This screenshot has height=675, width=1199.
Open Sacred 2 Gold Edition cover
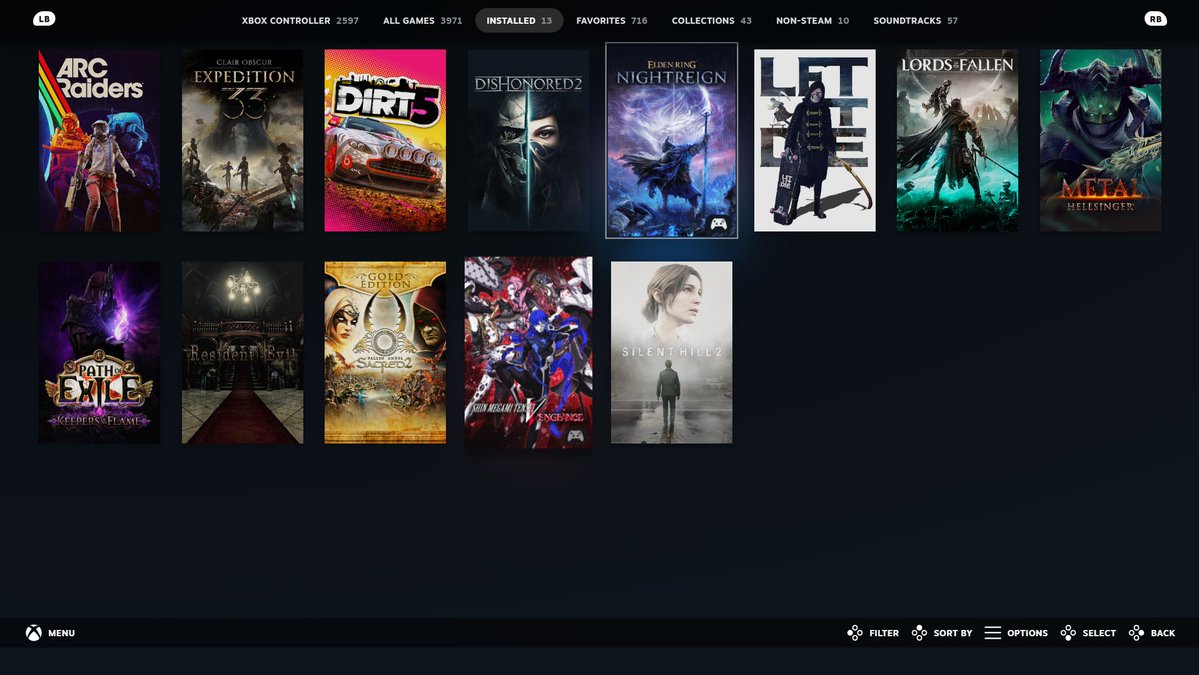tap(385, 352)
